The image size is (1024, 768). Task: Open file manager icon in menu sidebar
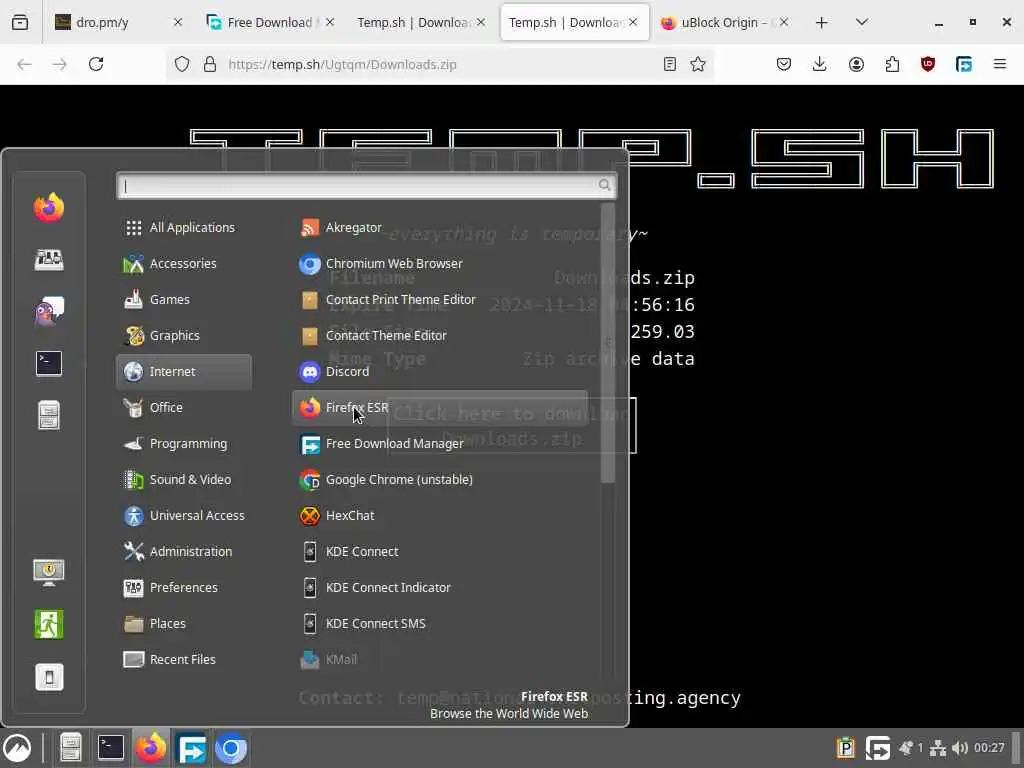[x=49, y=415]
